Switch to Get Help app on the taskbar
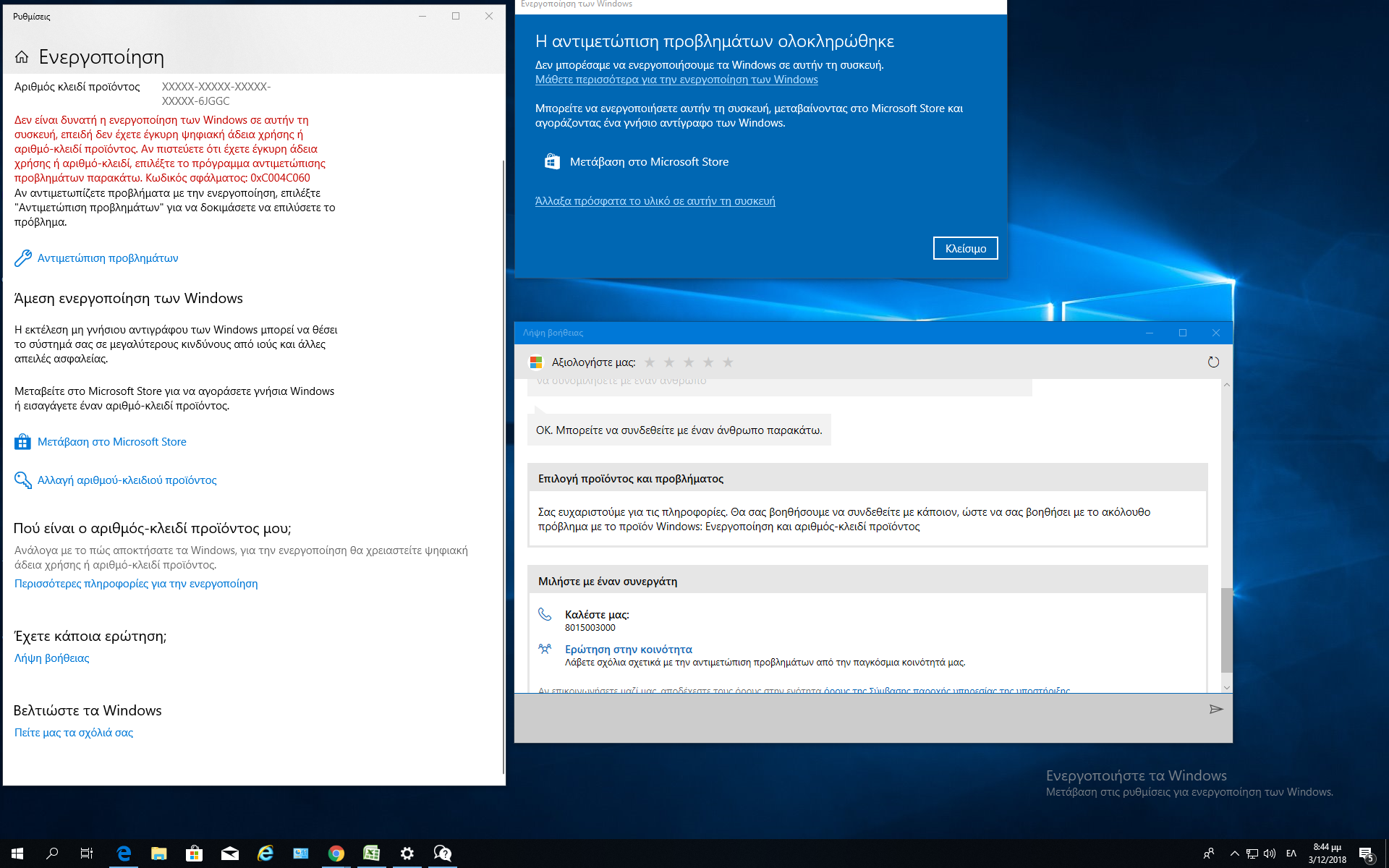The height and width of the screenshot is (868, 1389). pyautogui.click(x=443, y=854)
